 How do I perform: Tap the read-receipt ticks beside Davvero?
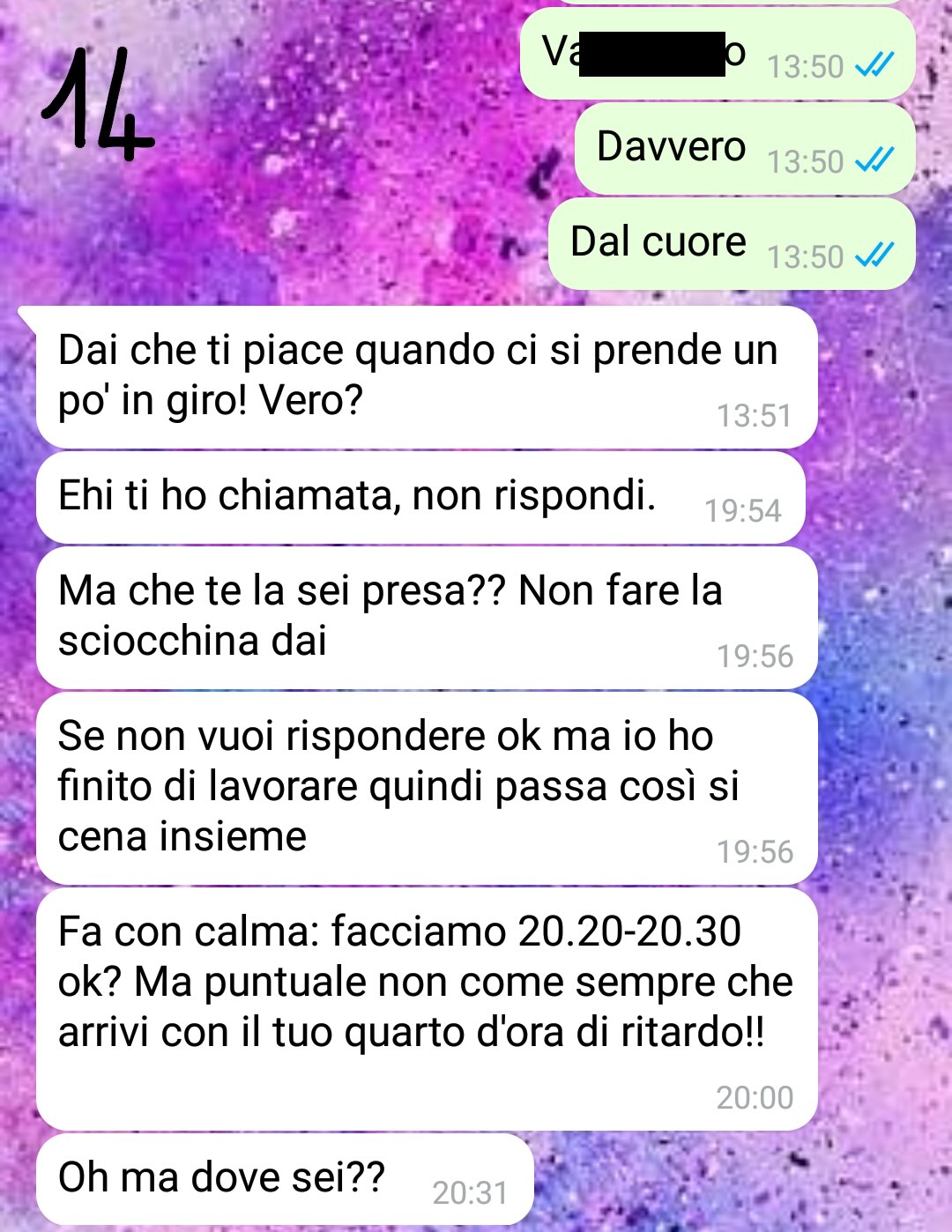pos(874,160)
